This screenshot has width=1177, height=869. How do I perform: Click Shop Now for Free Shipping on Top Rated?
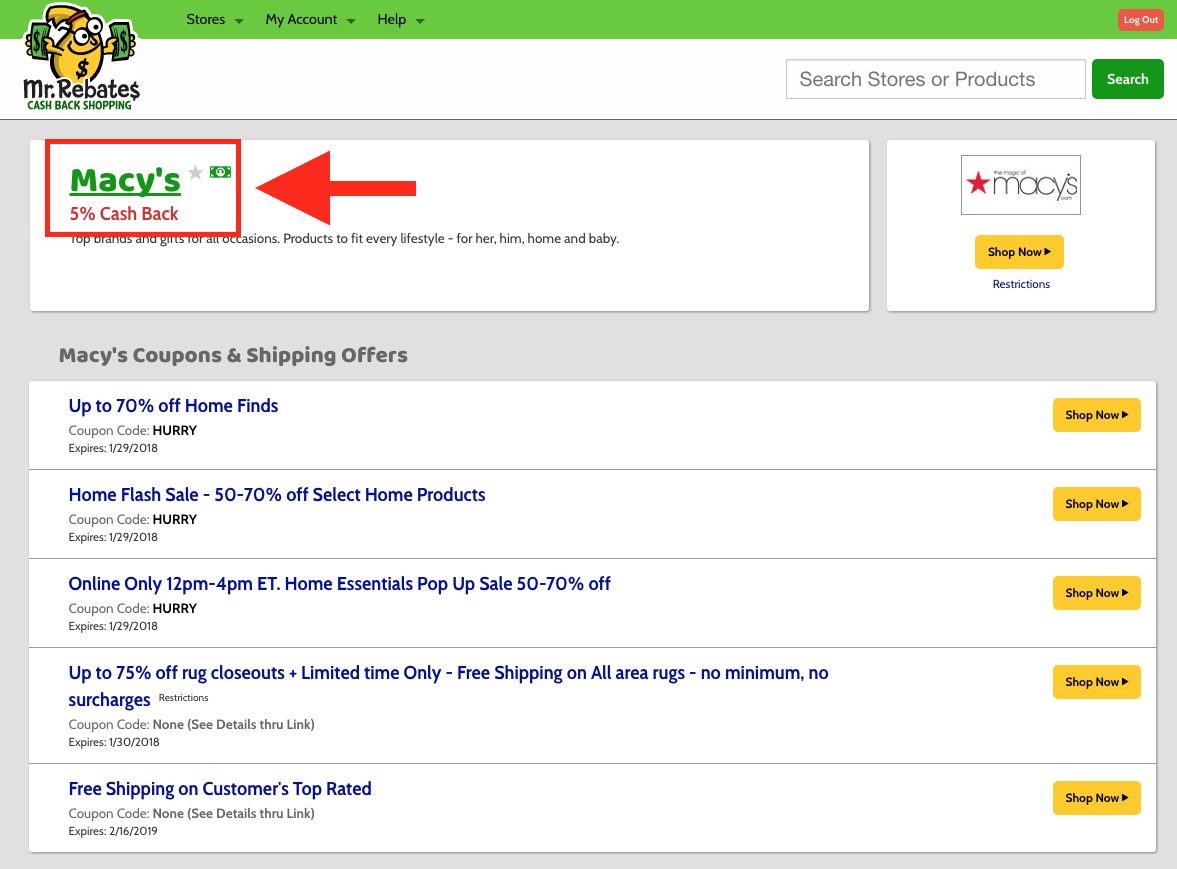point(1096,798)
